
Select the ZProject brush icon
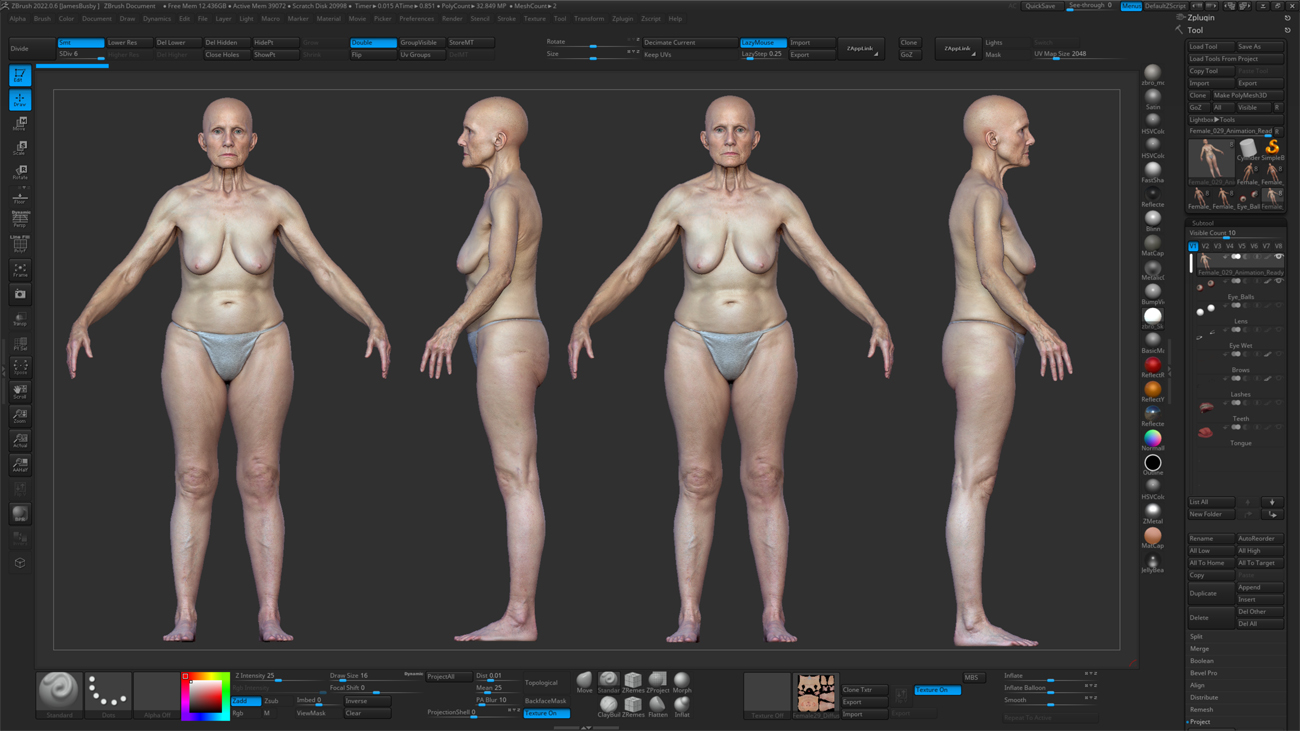coord(657,683)
